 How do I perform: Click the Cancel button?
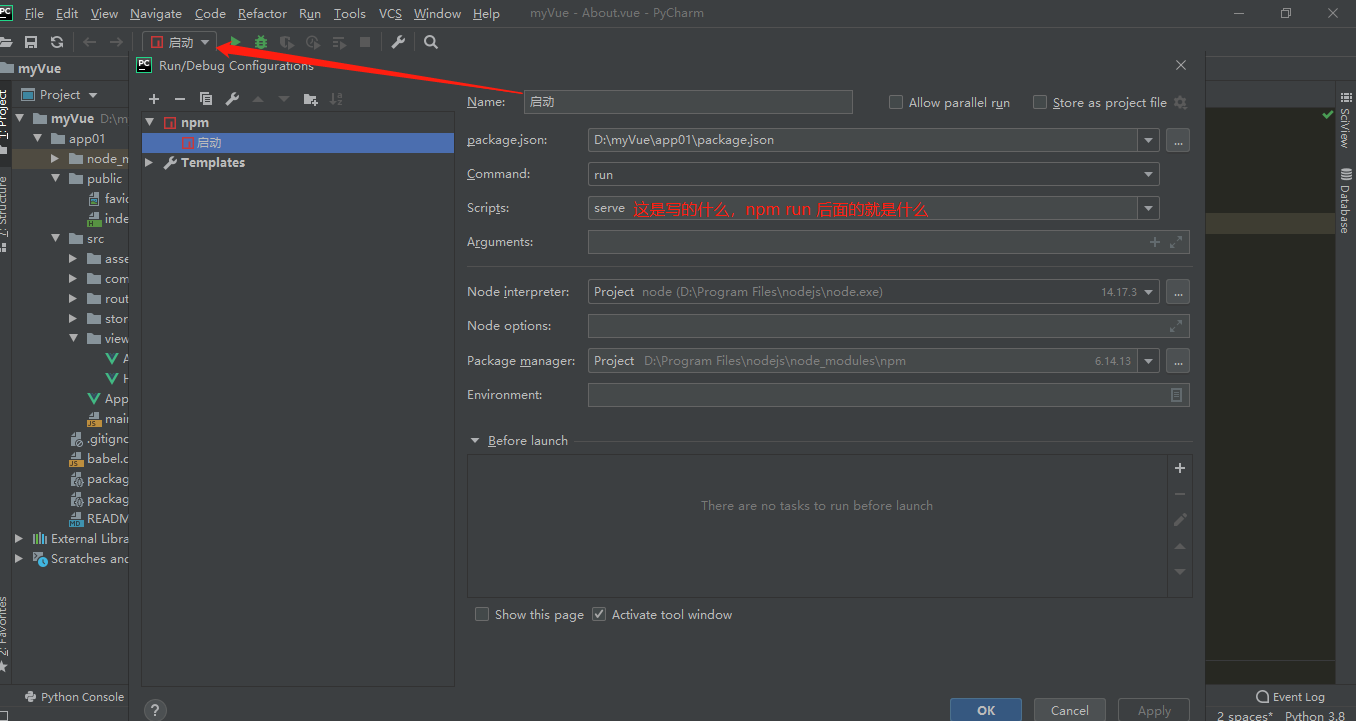click(1070, 710)
